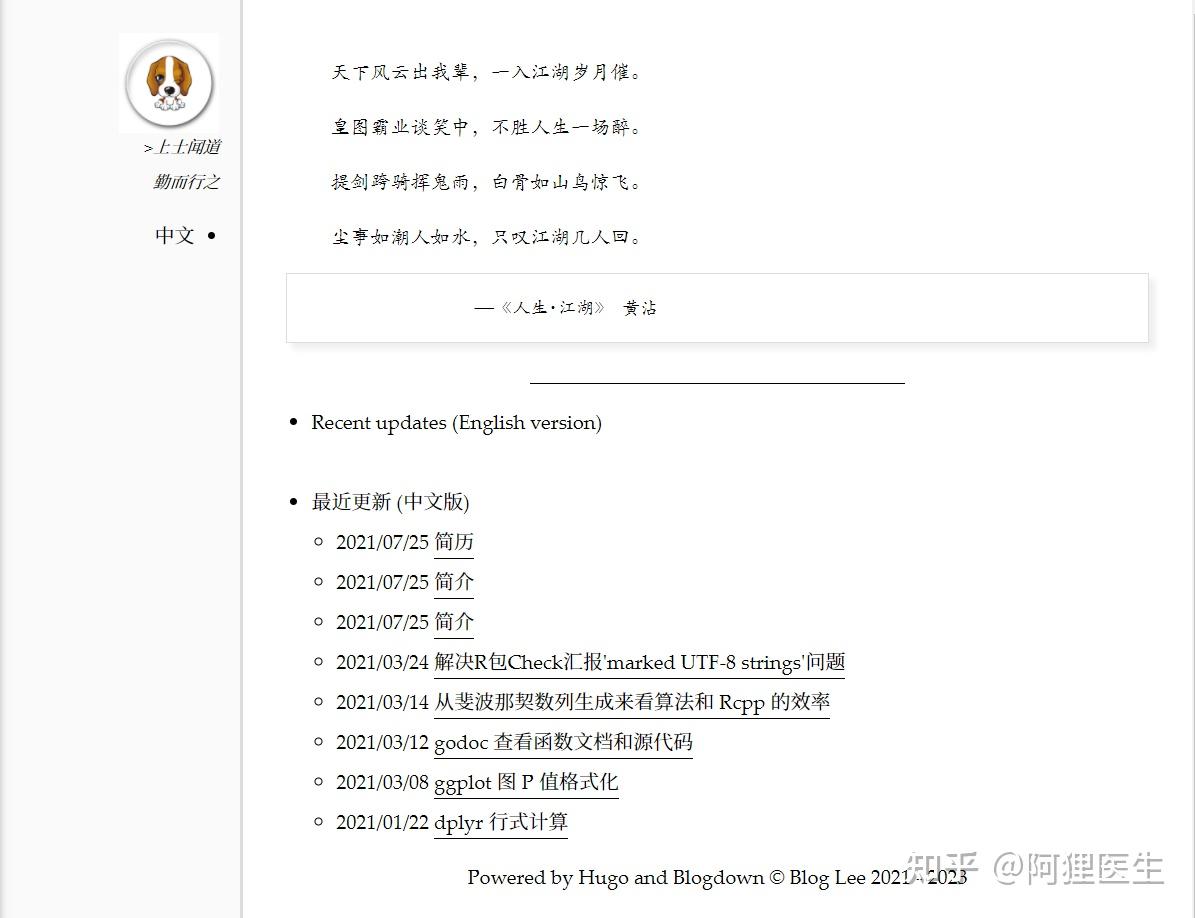Open Recent updates (English version)
Image resolution: width=1195 pixels, height=918 pixels.
[x=456, y=423]
